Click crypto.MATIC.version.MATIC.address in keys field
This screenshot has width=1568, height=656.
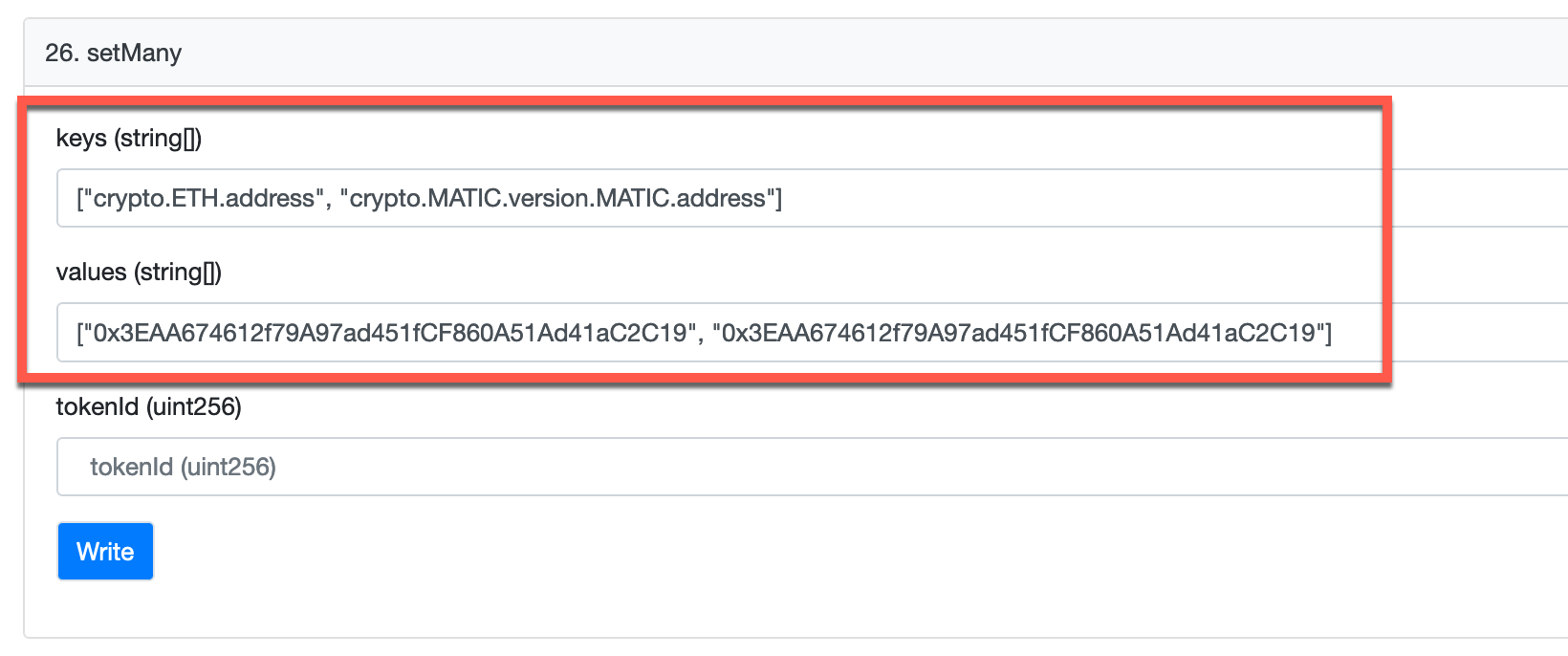[564, 197]
